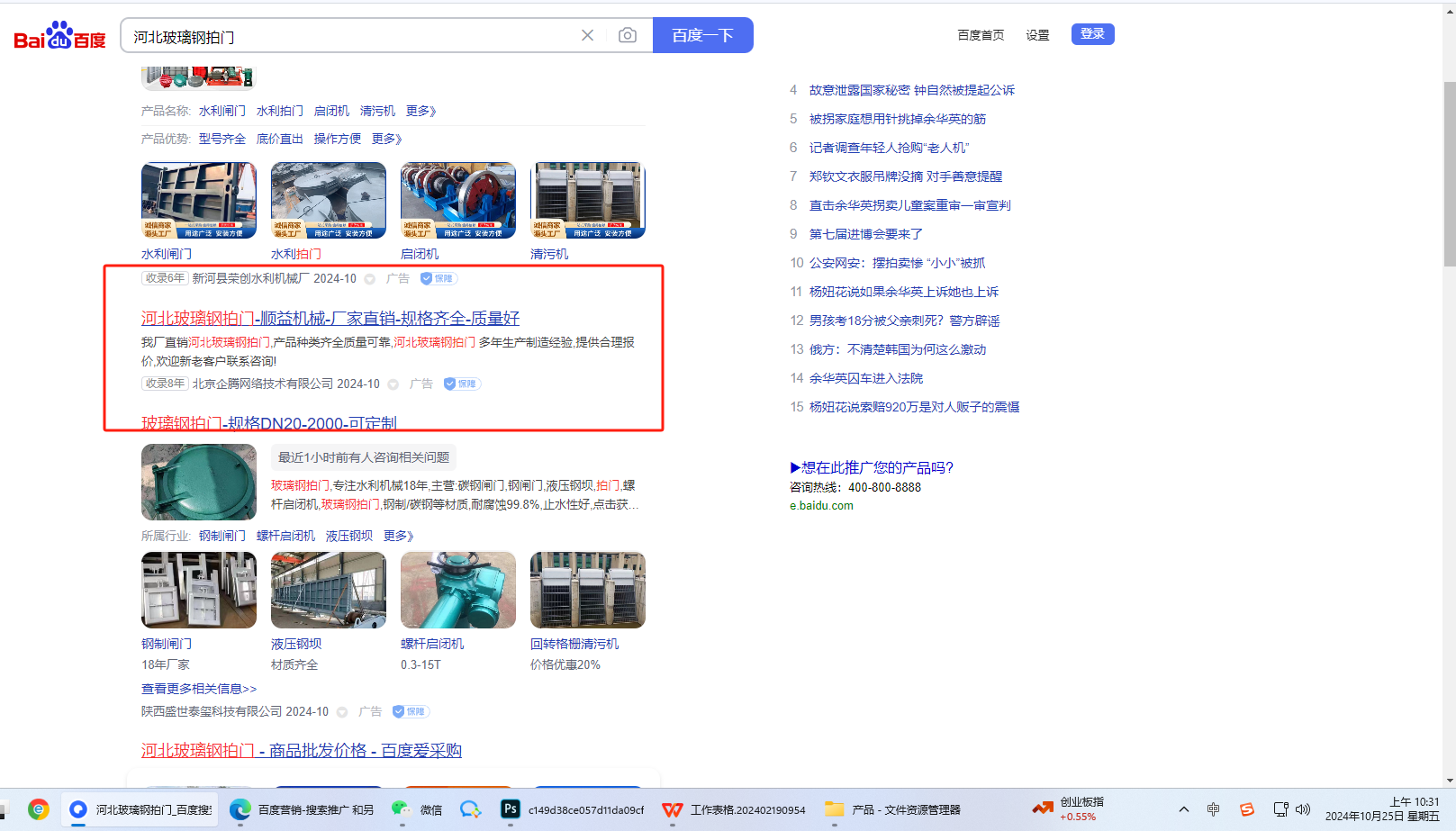Viewport: 1456px width, 831px height.
Task: Open hot topic 俄方：不清楚韩国为何这么激动
Action: coord(898,349)
